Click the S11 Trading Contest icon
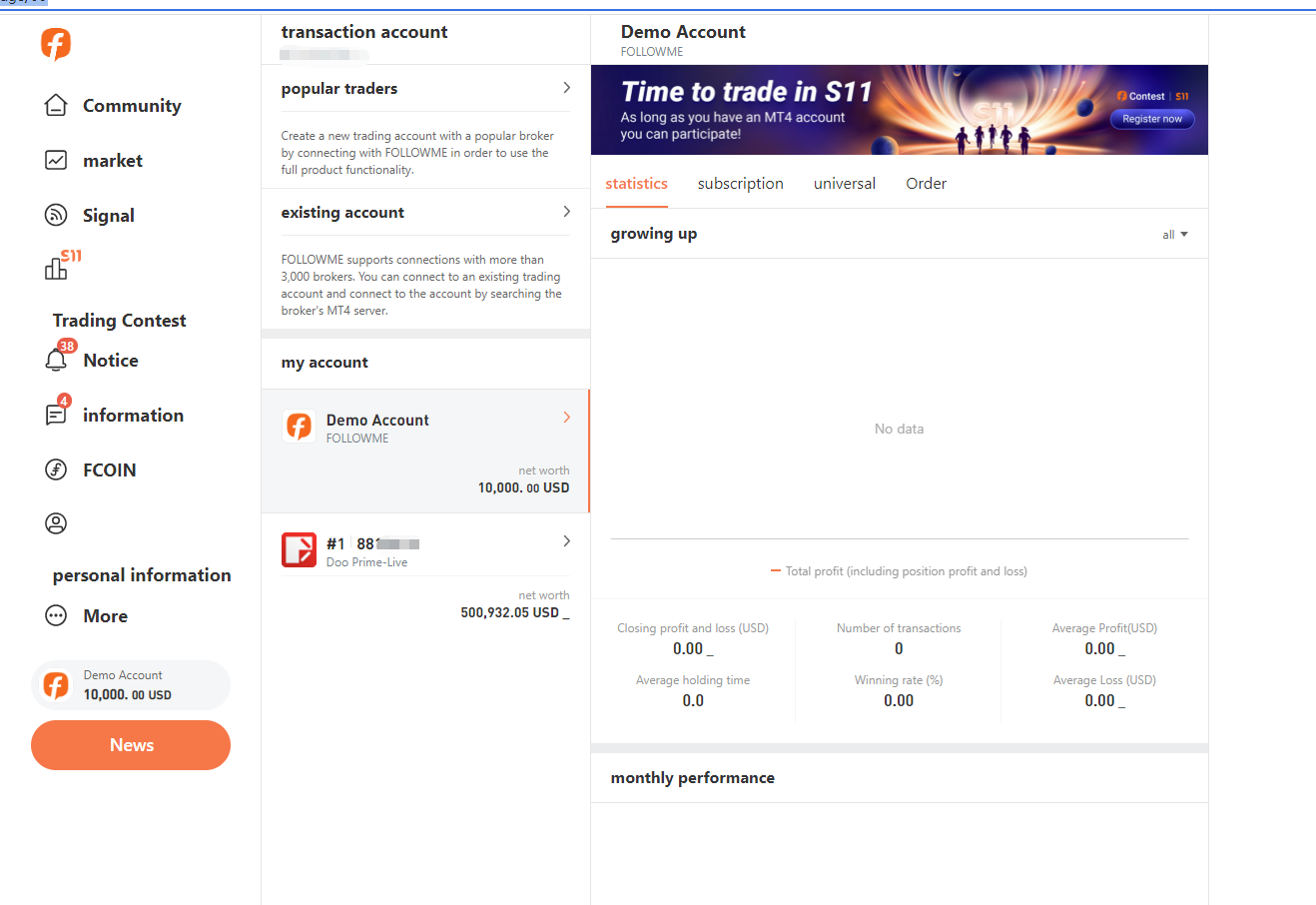The image size is (1316, 905). coord(58,267)
